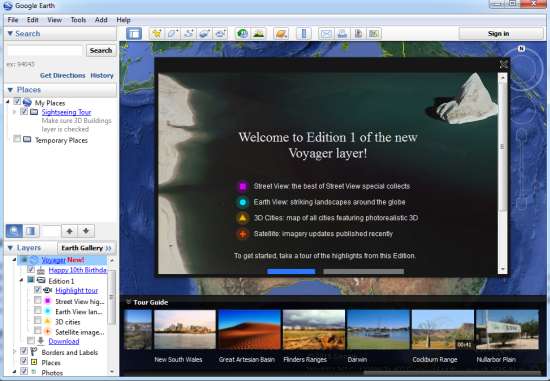Open the File menu
The width and height of the screenshot is (550, 381).
[13, 20]
